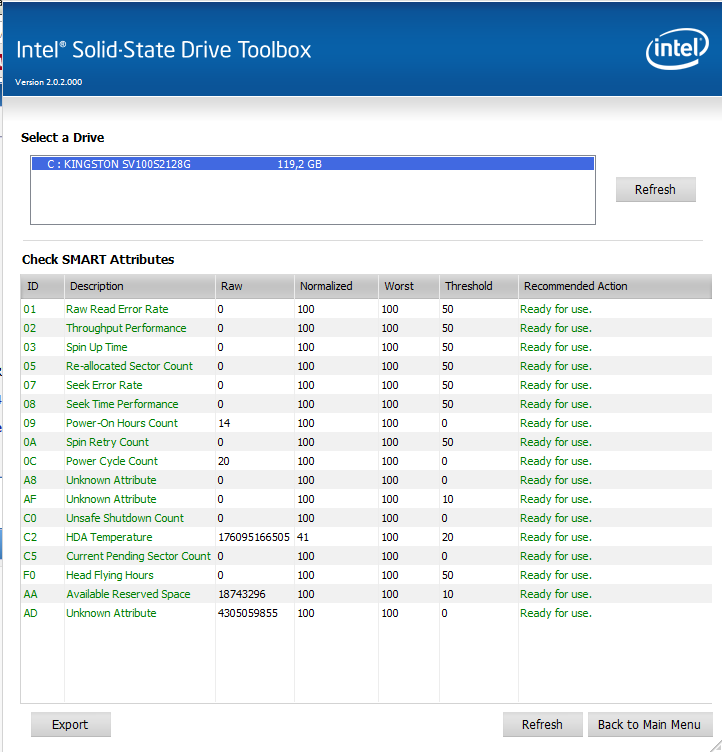Sort by Description column header
Screen dimensions: 722x752
[x=140, y=286]
